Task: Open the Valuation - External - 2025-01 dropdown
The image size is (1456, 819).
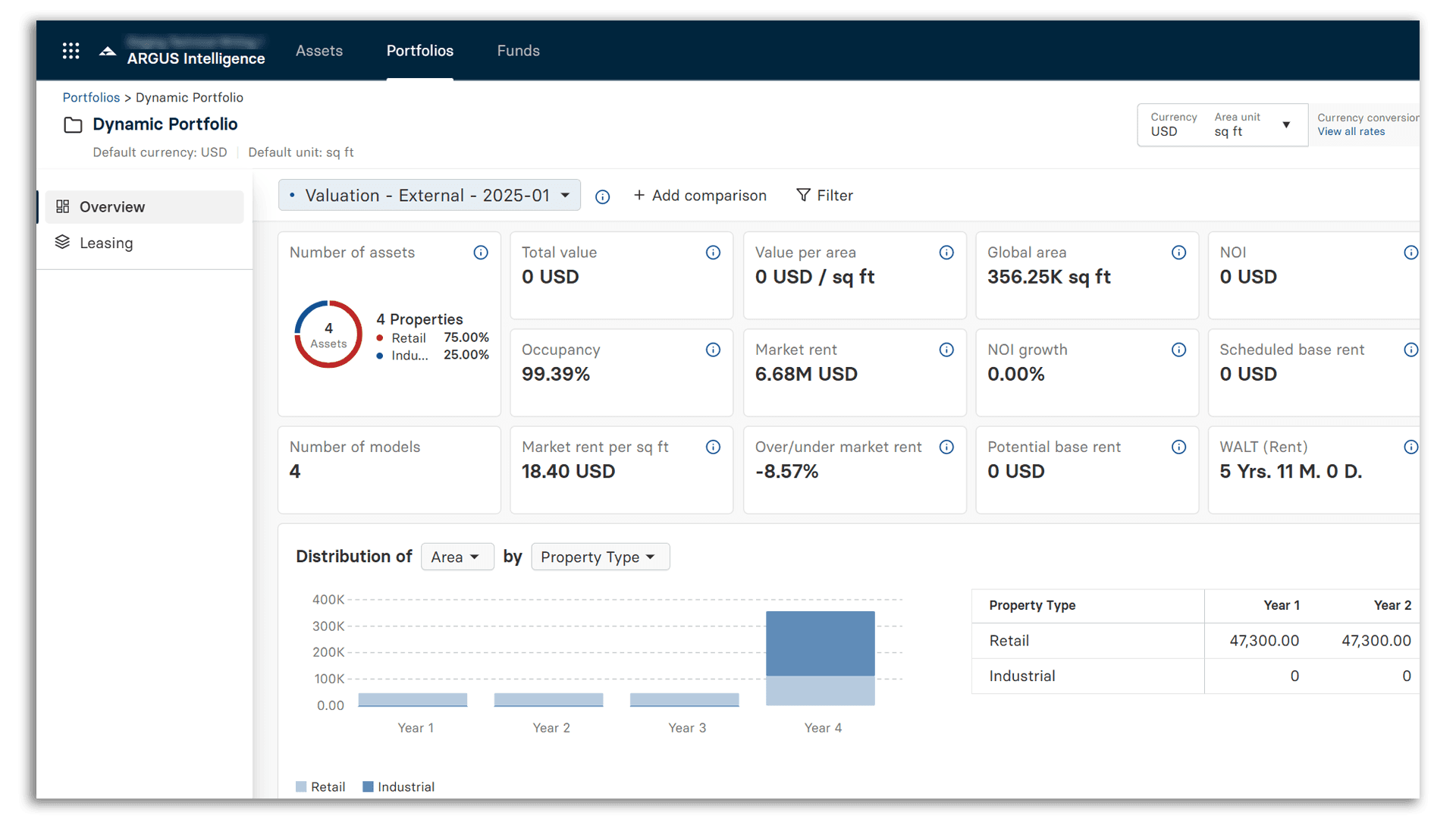Action: click(428, 195)
